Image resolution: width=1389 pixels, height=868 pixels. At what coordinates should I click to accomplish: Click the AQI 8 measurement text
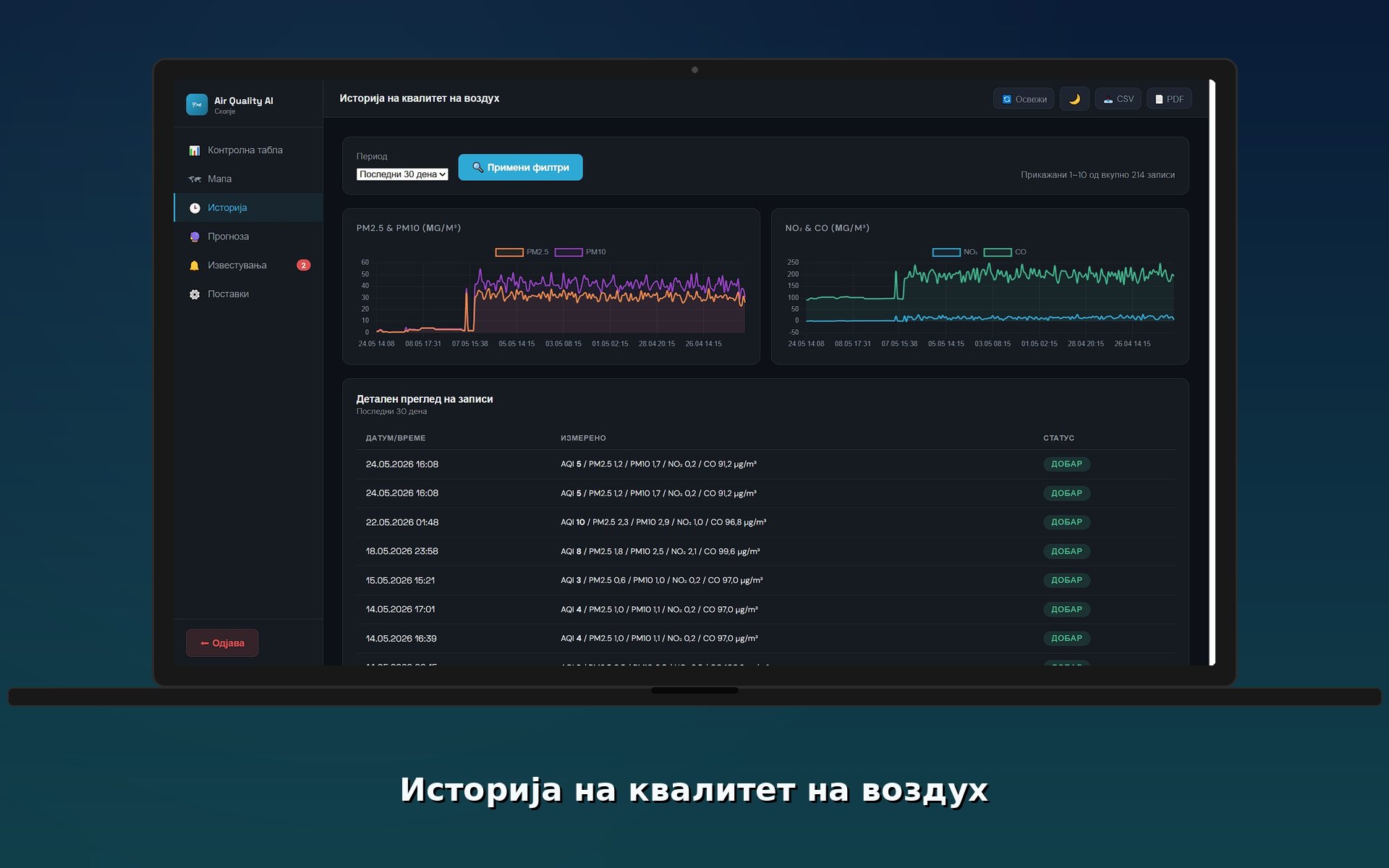point(660,551)
